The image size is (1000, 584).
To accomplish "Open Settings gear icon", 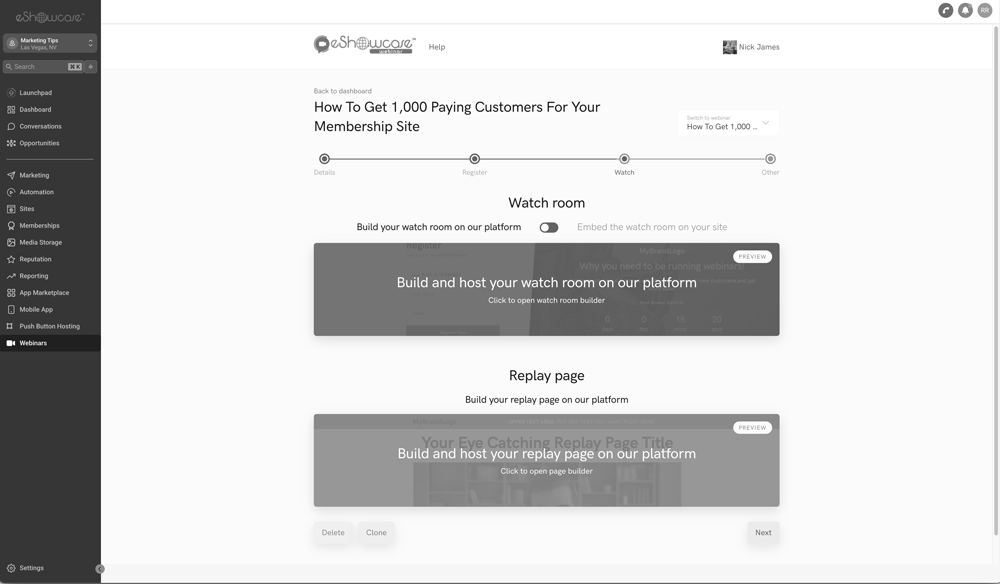I will (x=11, y=568).
